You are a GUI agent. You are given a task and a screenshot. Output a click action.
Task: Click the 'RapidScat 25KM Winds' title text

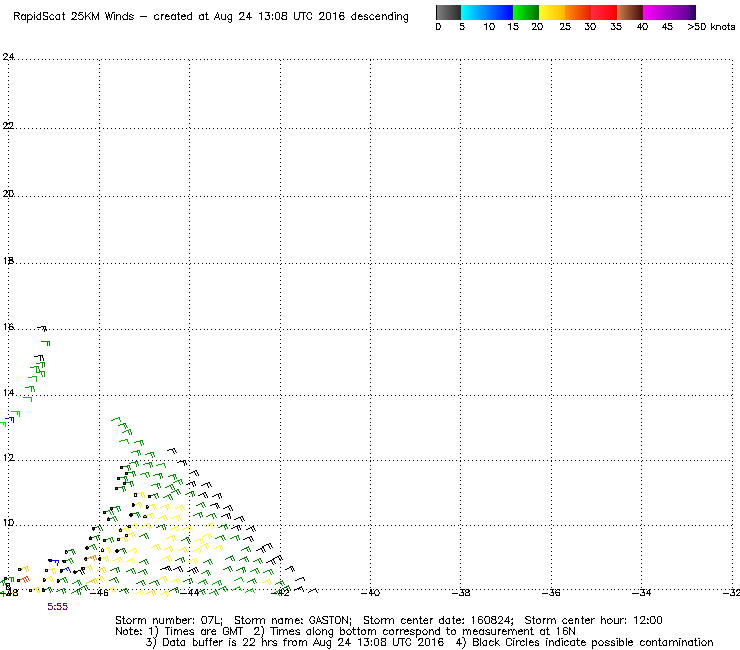pos(74,17)
